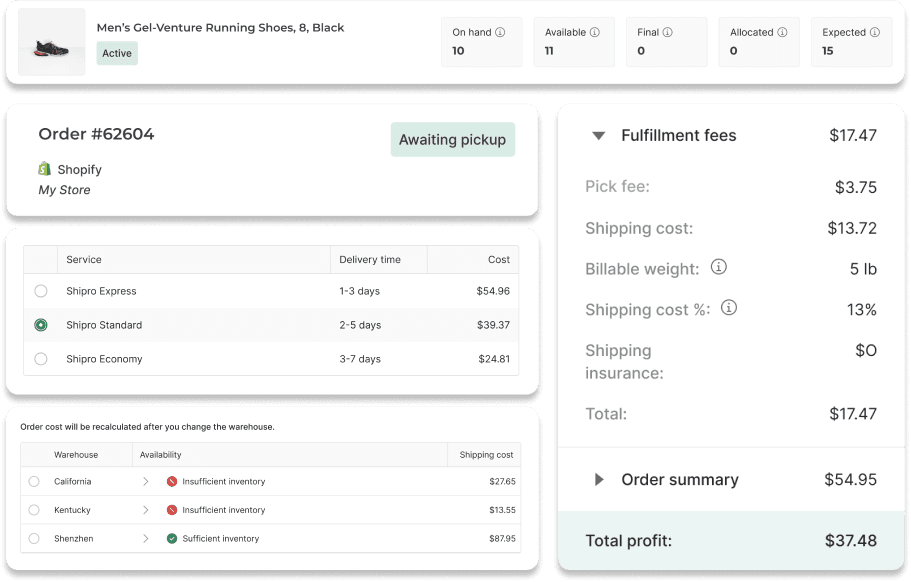
Task: Open the running shoe product thumbnail
Action: click(x=51, y=44)
